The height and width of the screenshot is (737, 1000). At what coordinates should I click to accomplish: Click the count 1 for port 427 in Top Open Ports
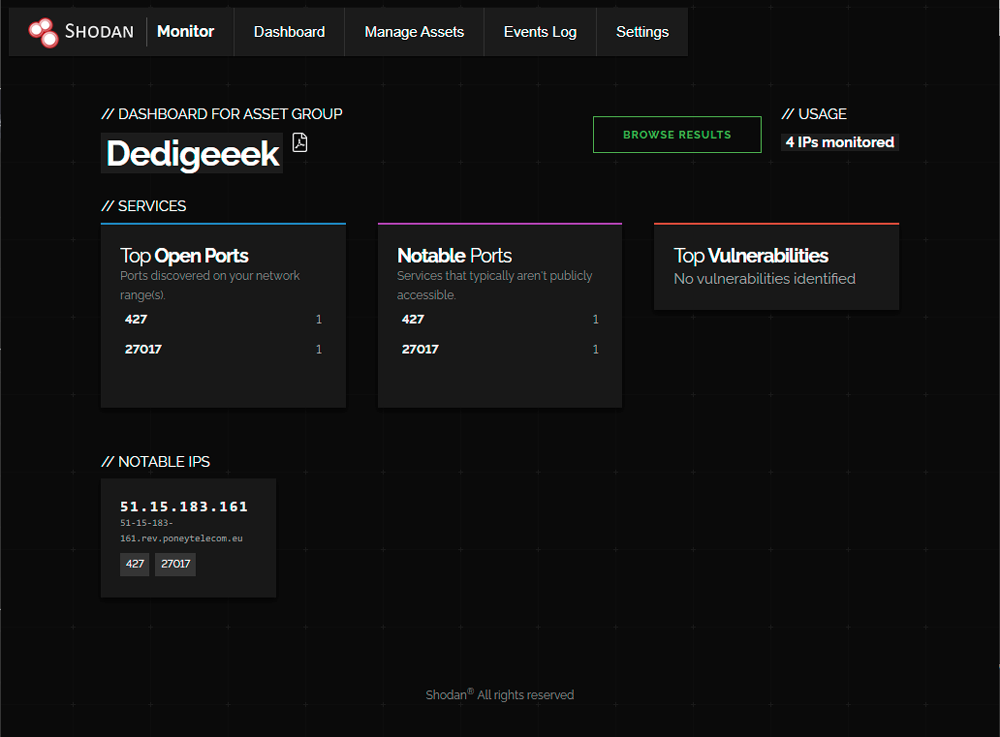click(319, 319)
